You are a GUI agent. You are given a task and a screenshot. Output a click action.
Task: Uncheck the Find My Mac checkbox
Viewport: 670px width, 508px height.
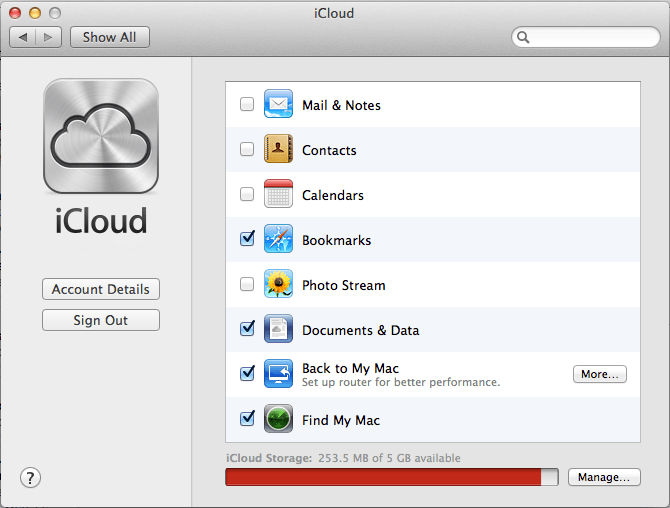[x=247, y=419]
